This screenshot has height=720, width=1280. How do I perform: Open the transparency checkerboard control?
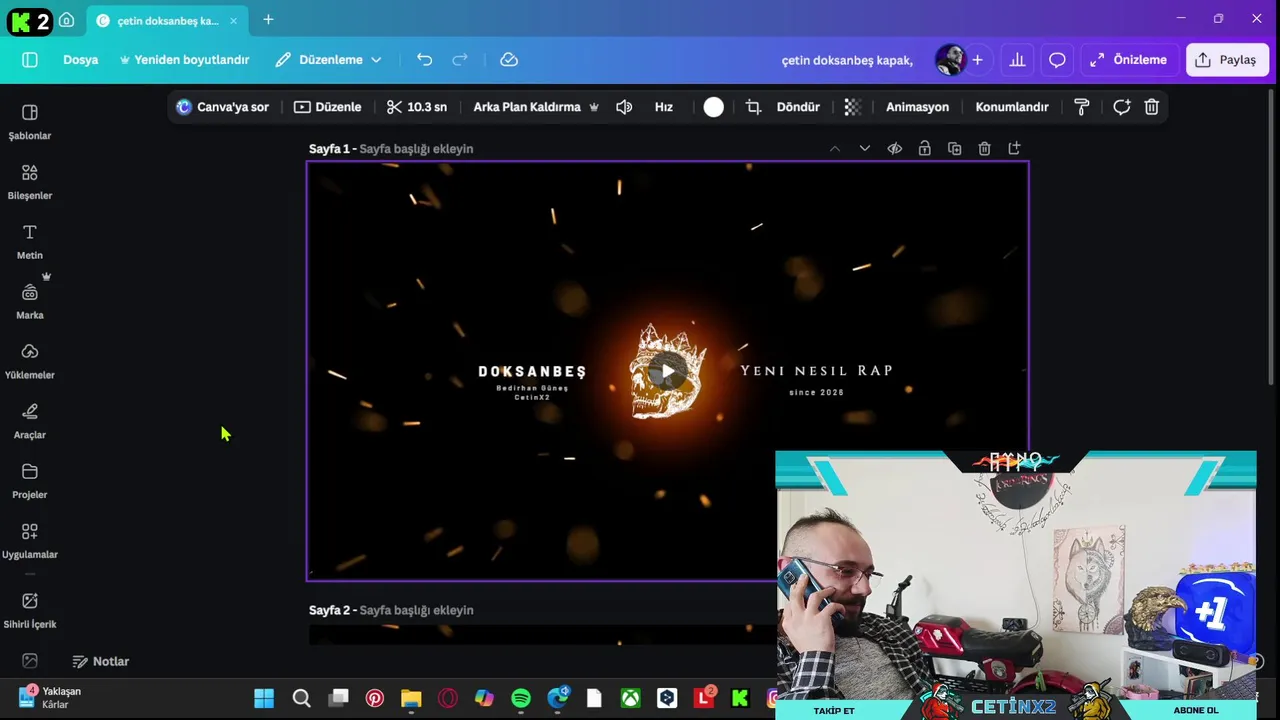coord(853,107)
